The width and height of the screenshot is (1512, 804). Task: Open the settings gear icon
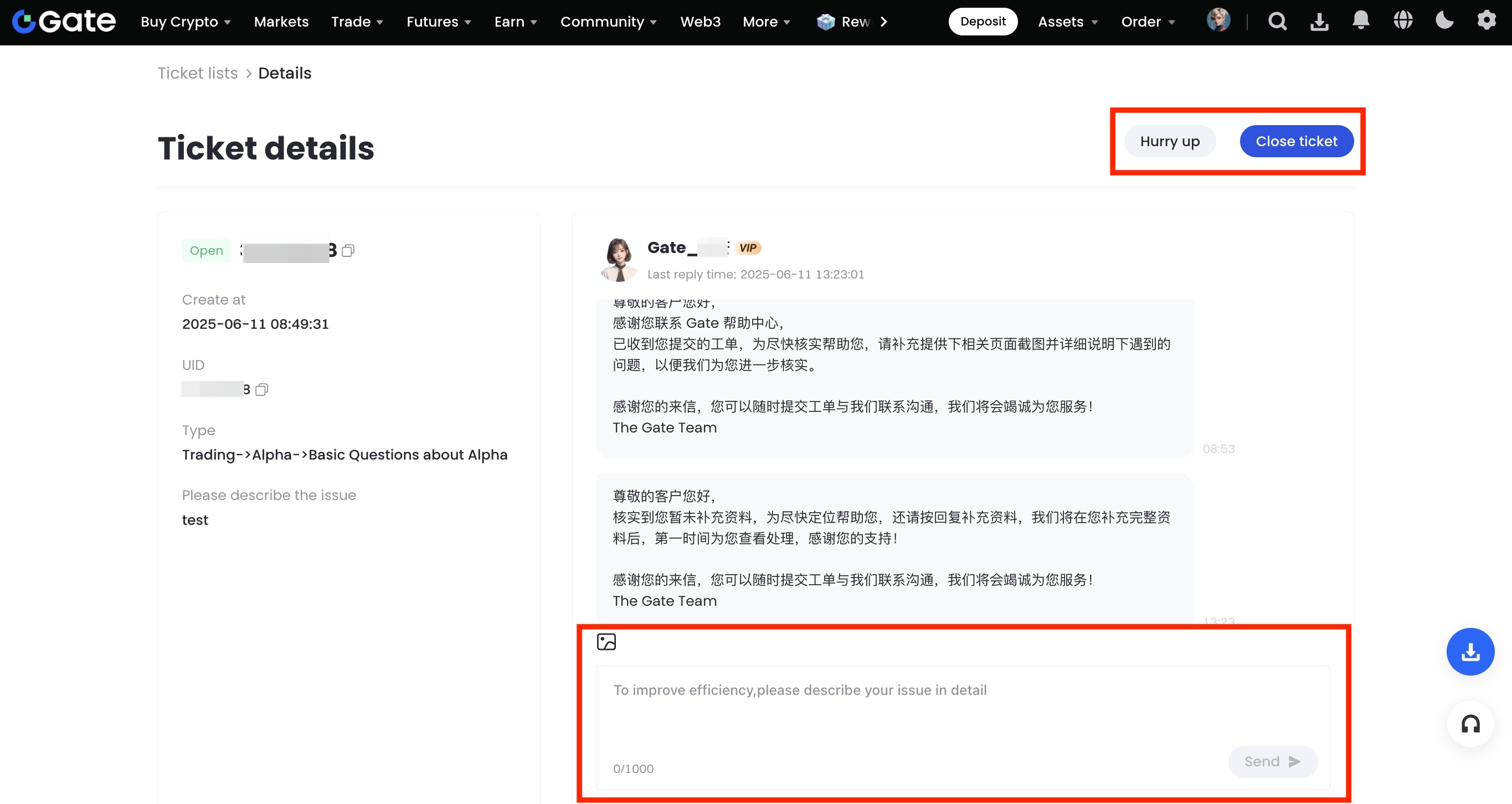click(1485, 20)
